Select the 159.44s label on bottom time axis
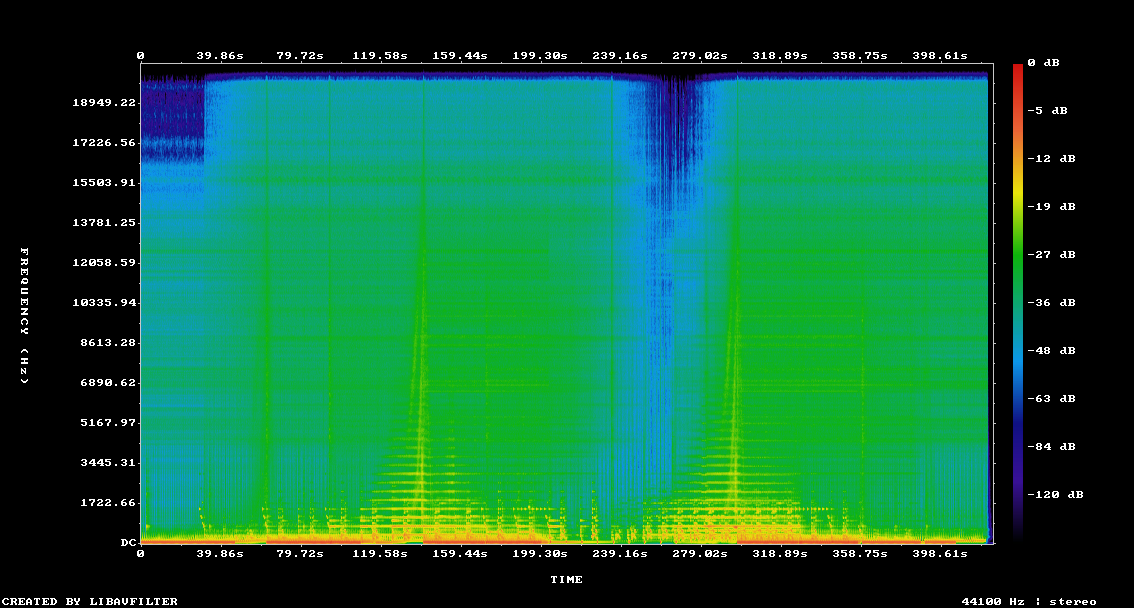The height and width of the screenshot is (608, 1134). coord(460,553)
